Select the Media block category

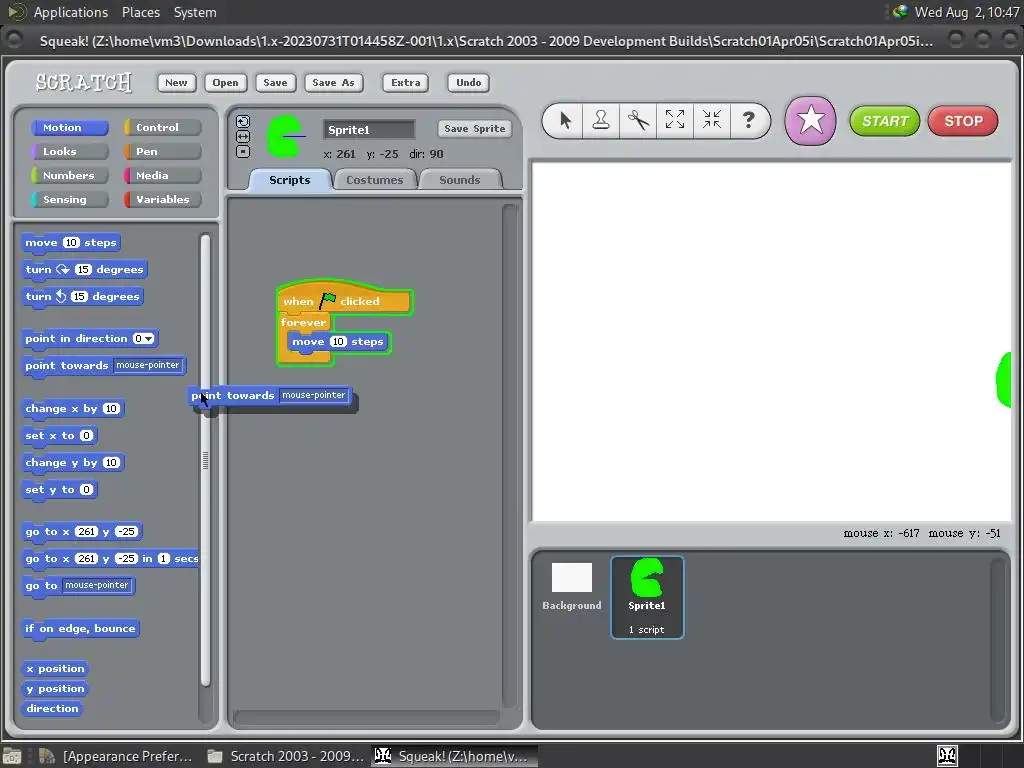163,176
